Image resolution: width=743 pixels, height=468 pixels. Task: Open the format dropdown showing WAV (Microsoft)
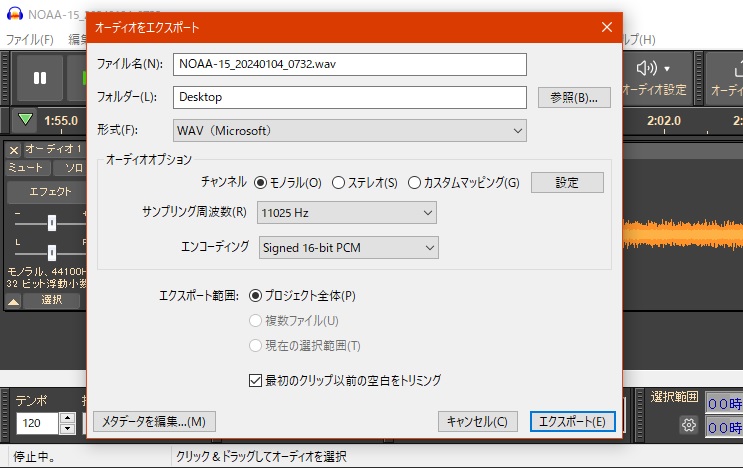tap(349, 130)
